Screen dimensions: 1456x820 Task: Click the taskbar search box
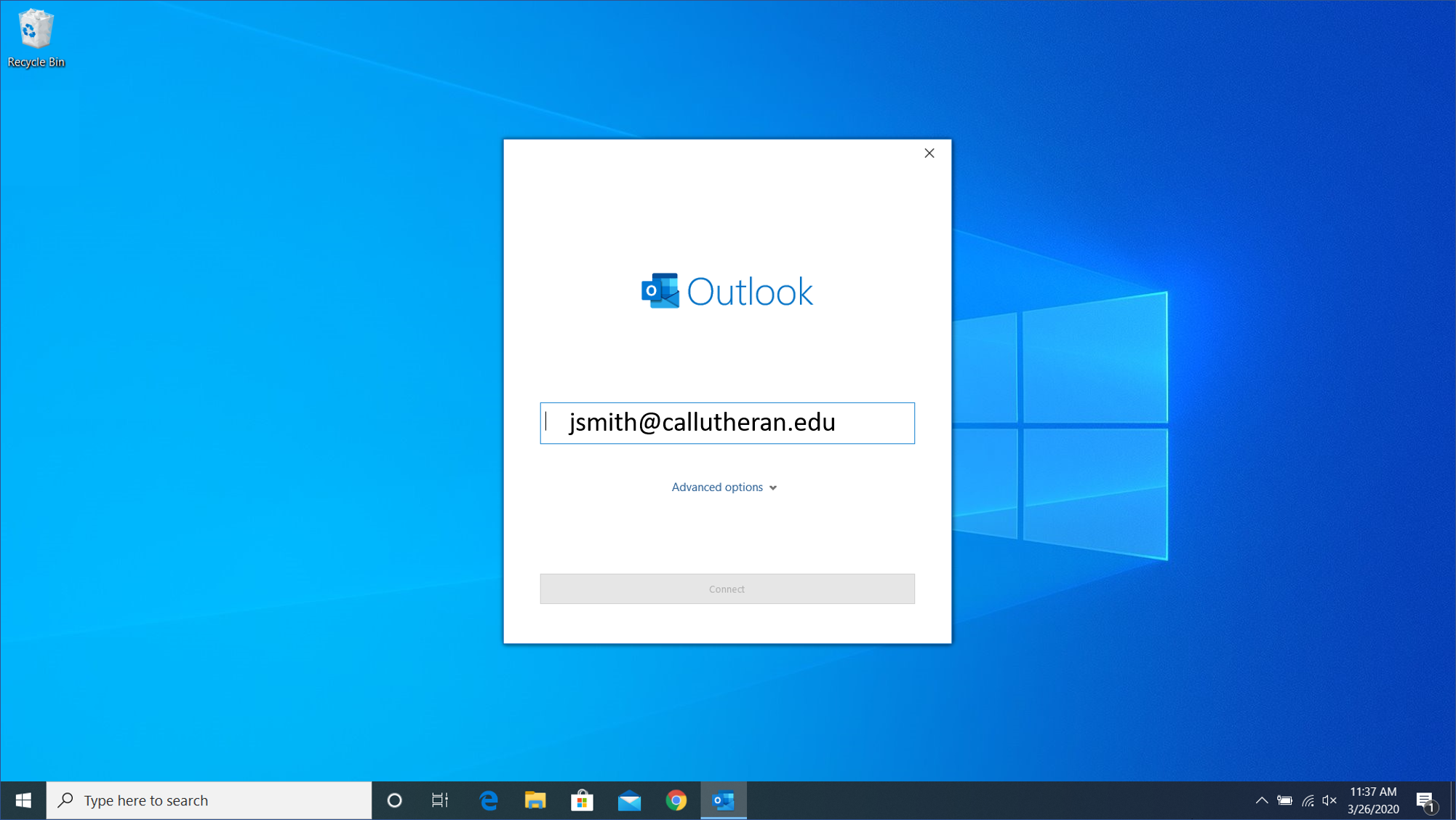tap(209, 800)
